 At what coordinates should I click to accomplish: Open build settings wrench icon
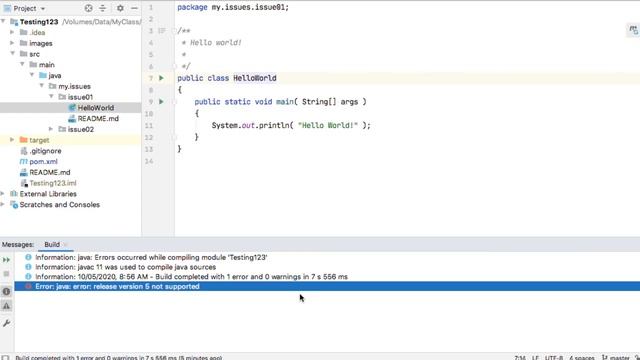pyautogui.click(x=6, y=323)
